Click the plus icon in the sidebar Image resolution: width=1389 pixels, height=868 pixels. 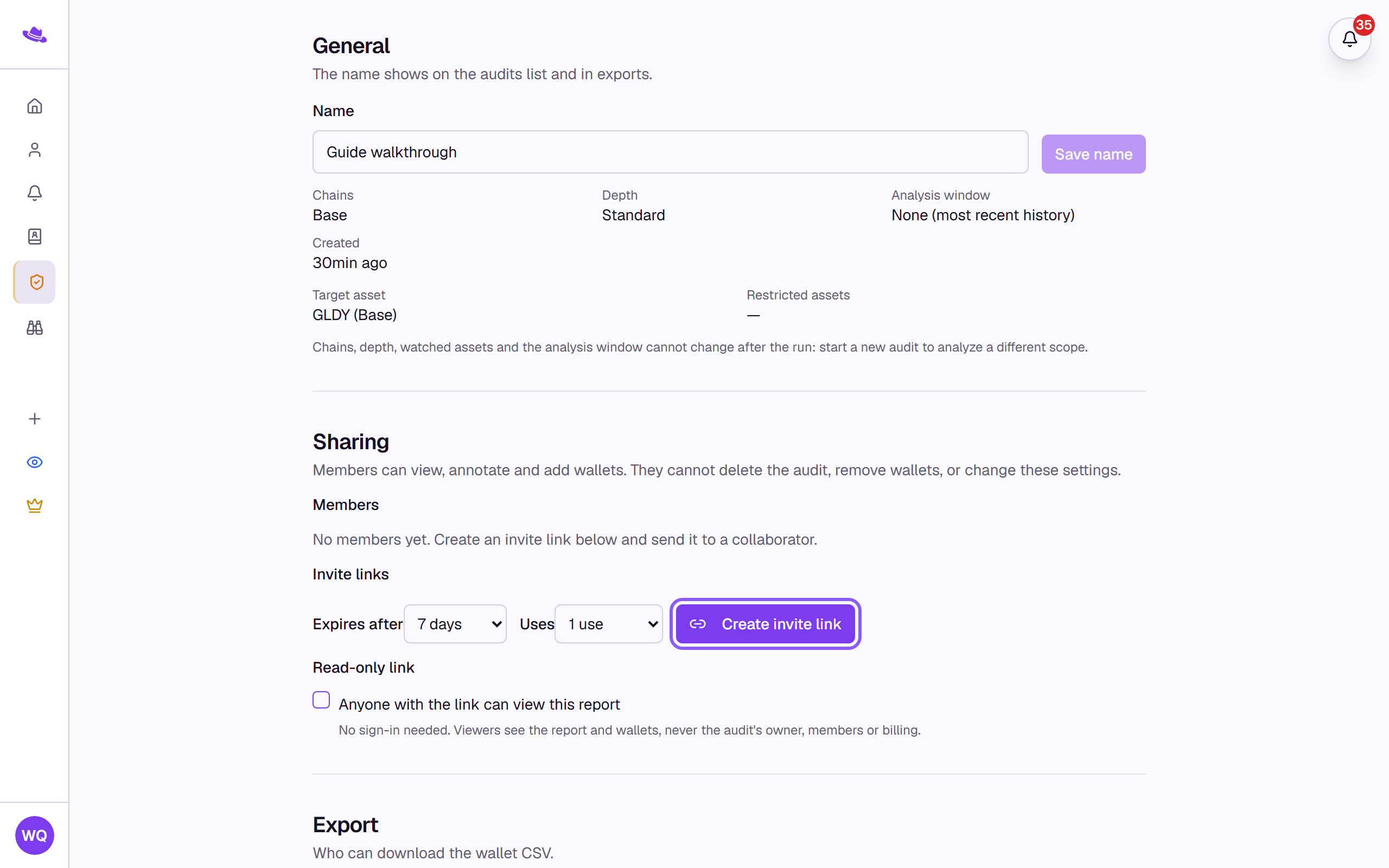pyautogui.click(x=34, y=418)
